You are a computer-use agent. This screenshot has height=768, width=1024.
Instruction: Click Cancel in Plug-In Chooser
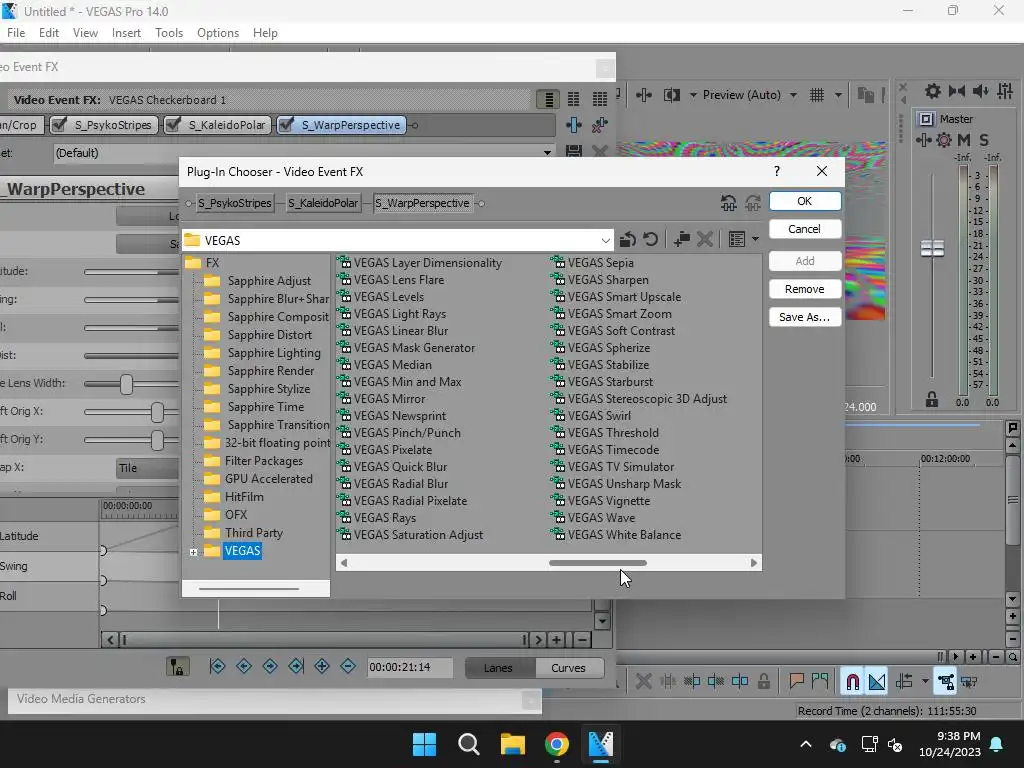pyautogui.click(x=805, y=229)
